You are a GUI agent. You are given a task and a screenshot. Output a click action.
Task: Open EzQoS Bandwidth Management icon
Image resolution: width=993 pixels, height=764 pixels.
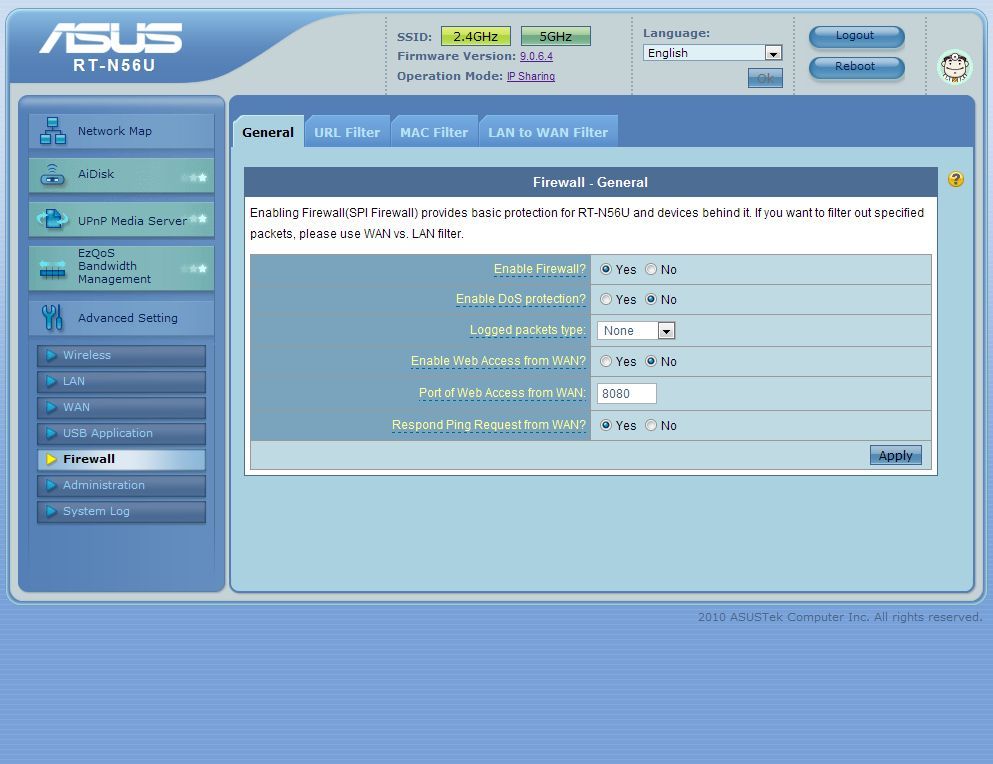(52, 267)
